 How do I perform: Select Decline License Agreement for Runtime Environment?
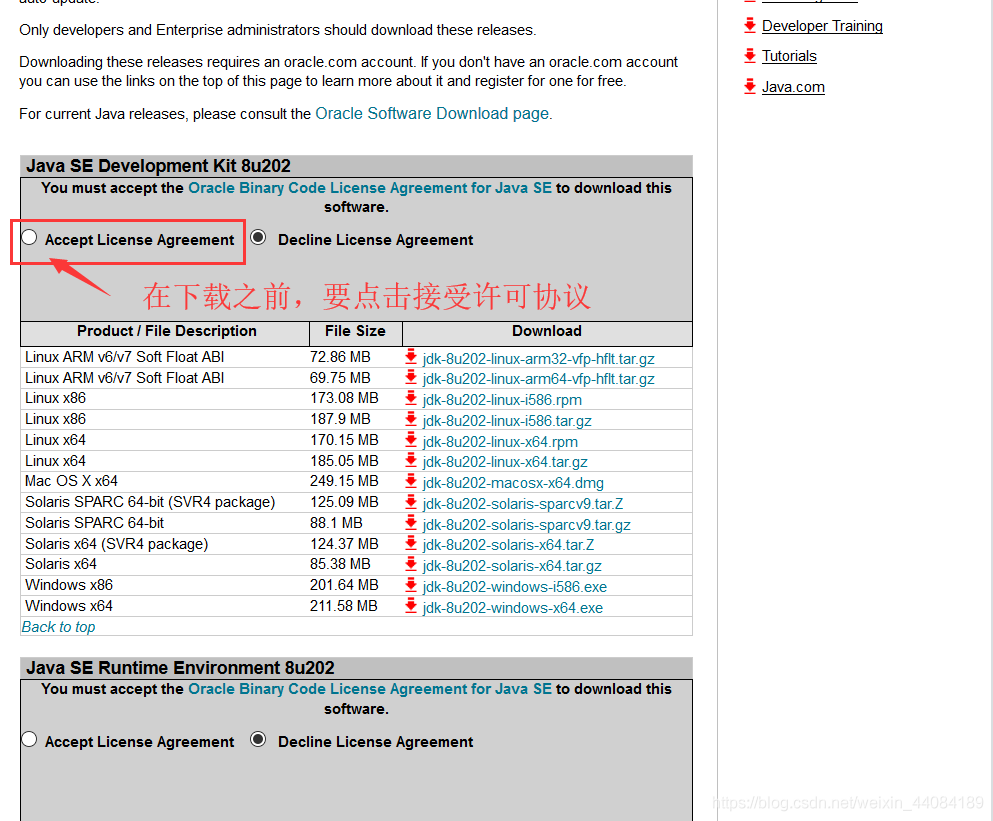coord(258,739)
